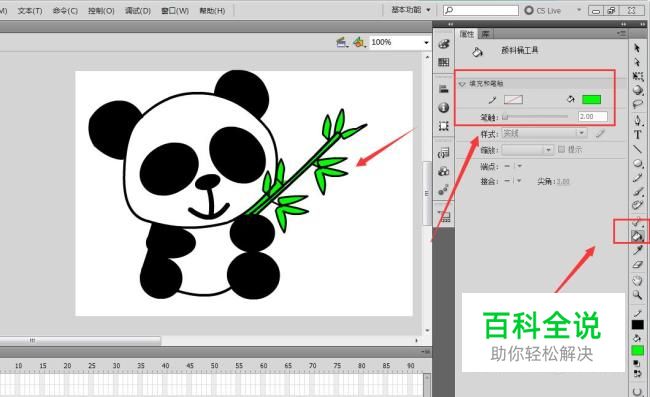Open the 样式 stroke style dropdown
This screenshot has height=397, width=650.
(x=544, y=133)
